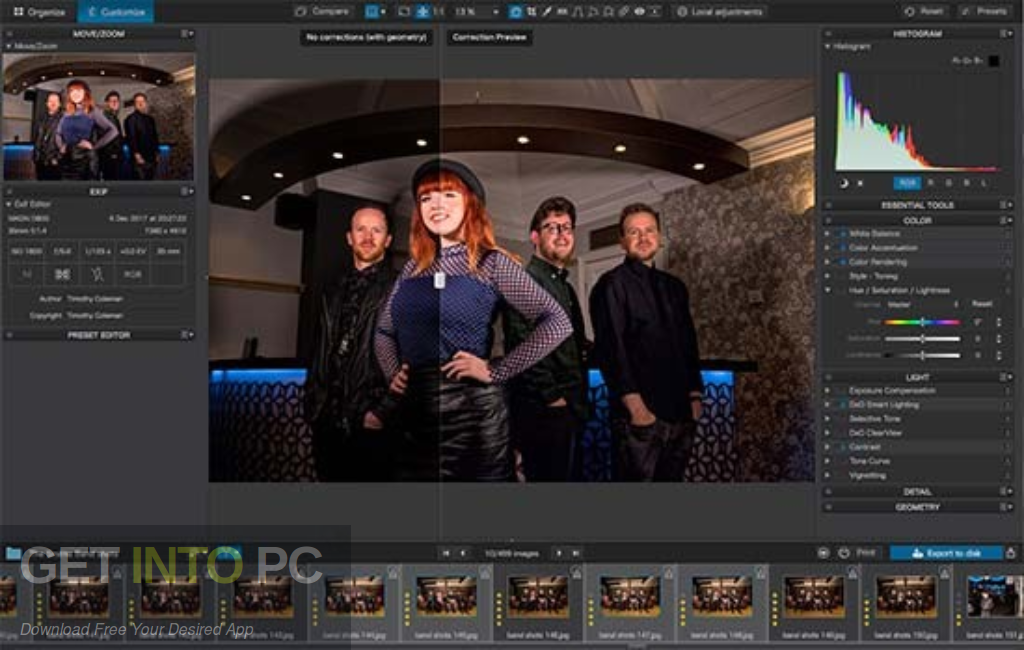Expand the Tone Curve section
Image resolution: width=1024 pixels, height=650 pixels.
click(x=827, y=461)
